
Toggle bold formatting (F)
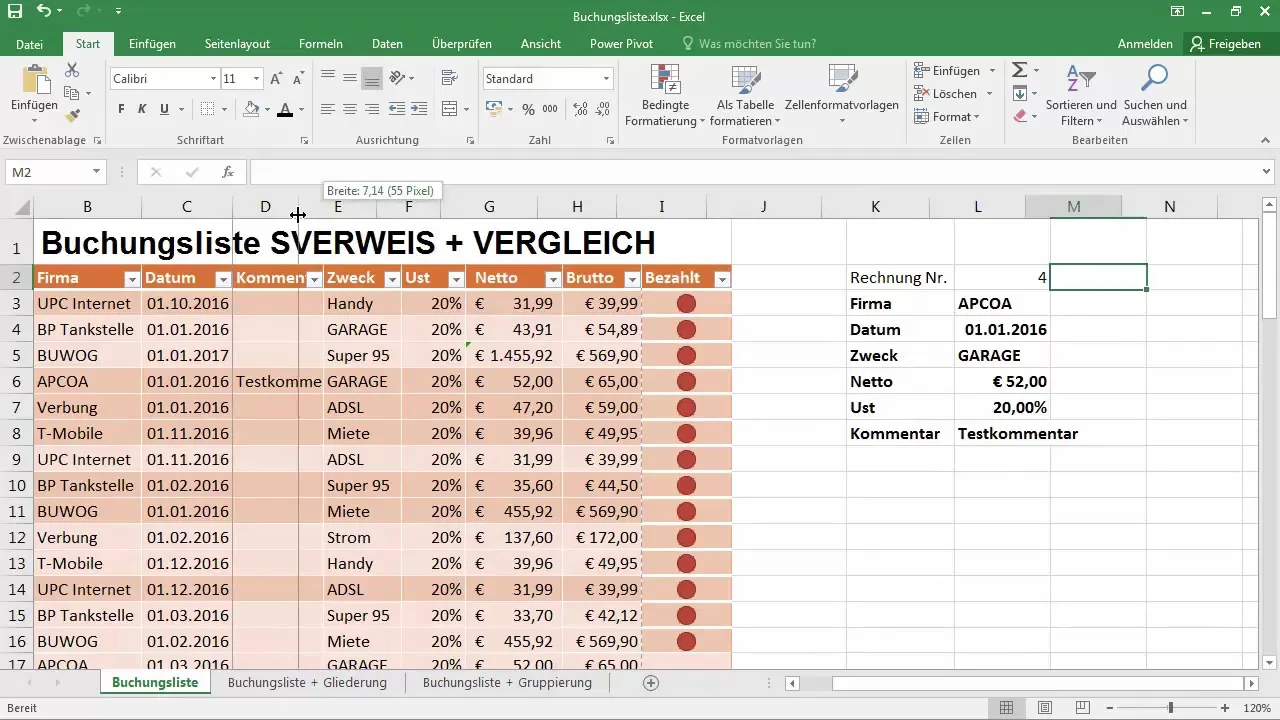[x=121, y=109]
